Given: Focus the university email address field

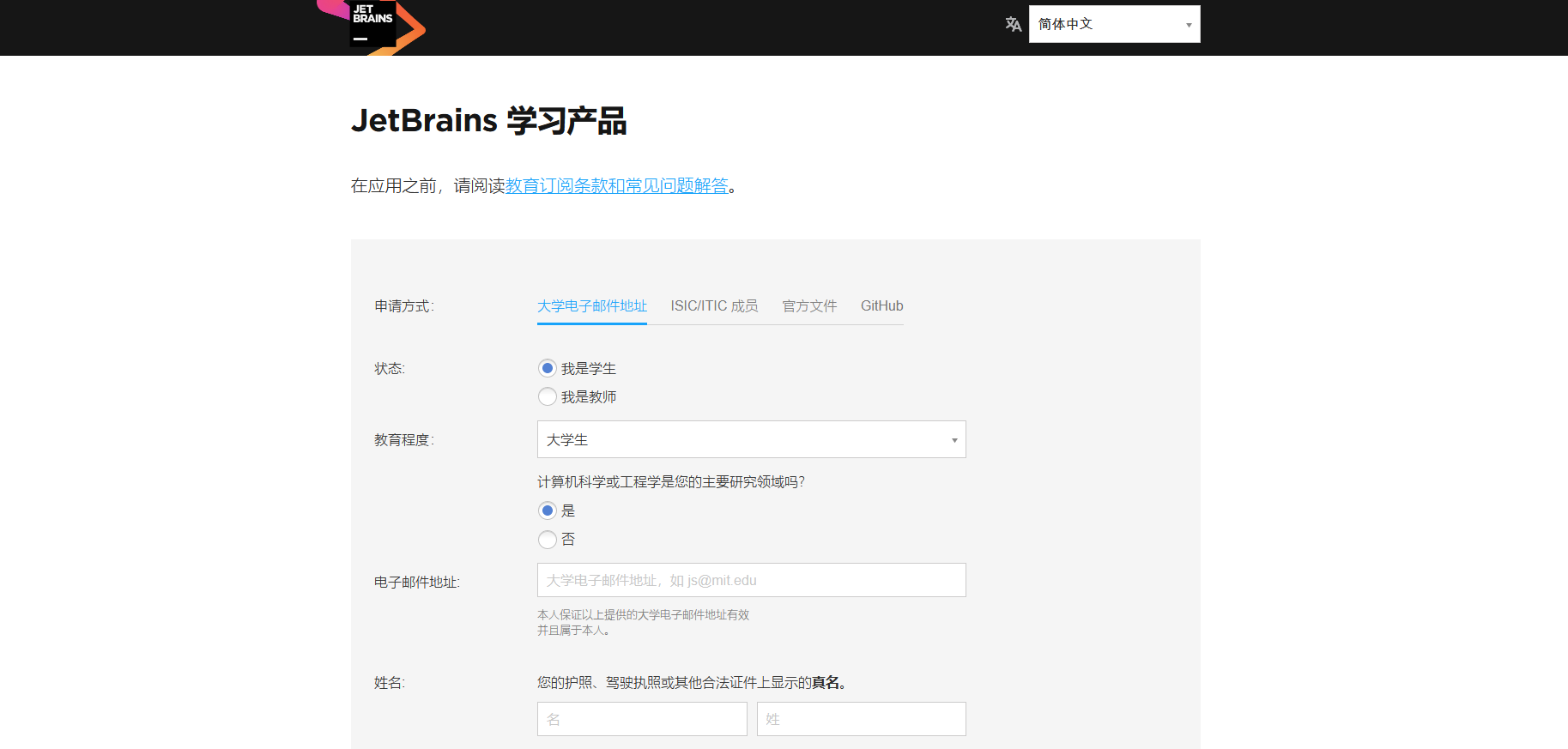Looking at the screenshot, I should coord(751,580).
